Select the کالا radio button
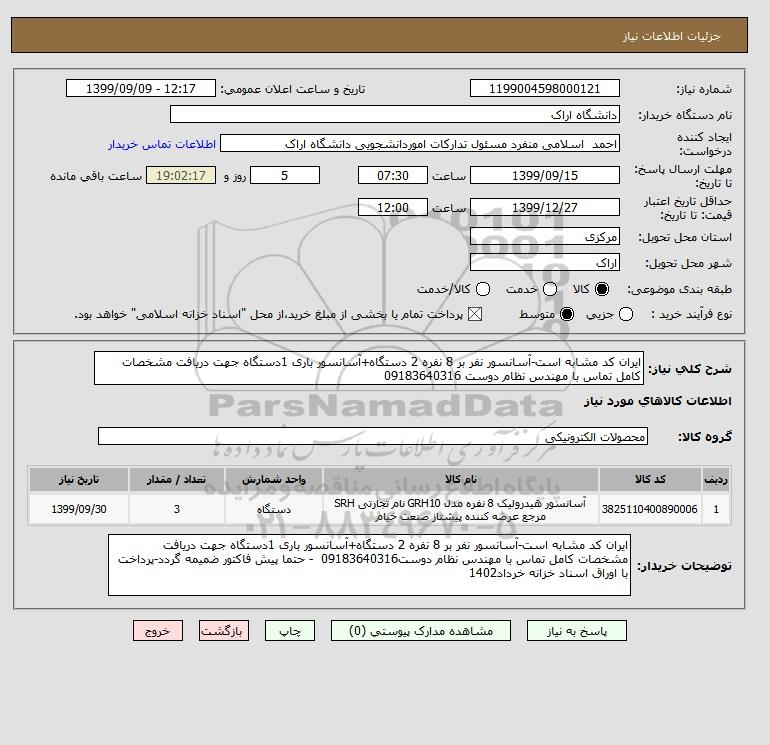Image resolution: width=770 pixels, height=745 pixels. (601, 289)
